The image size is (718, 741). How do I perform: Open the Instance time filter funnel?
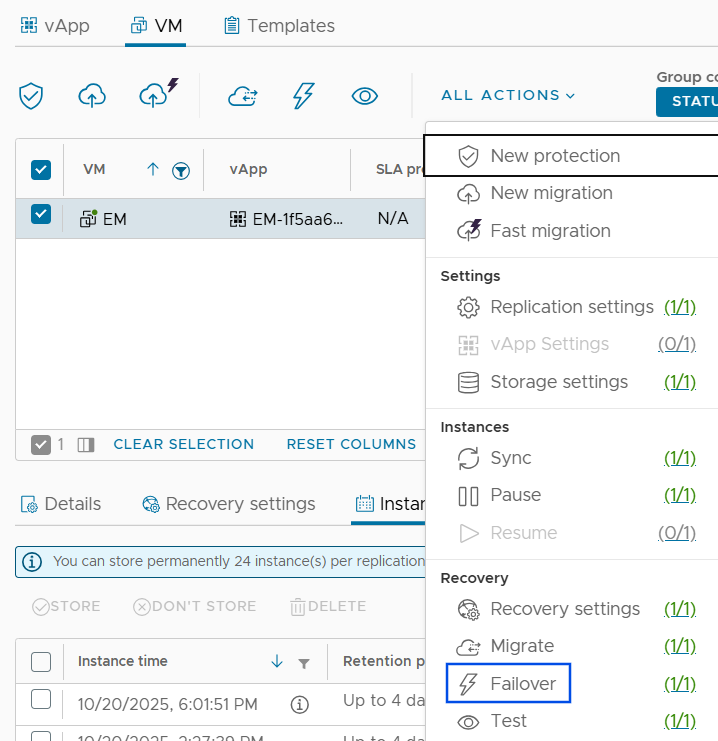304,663
